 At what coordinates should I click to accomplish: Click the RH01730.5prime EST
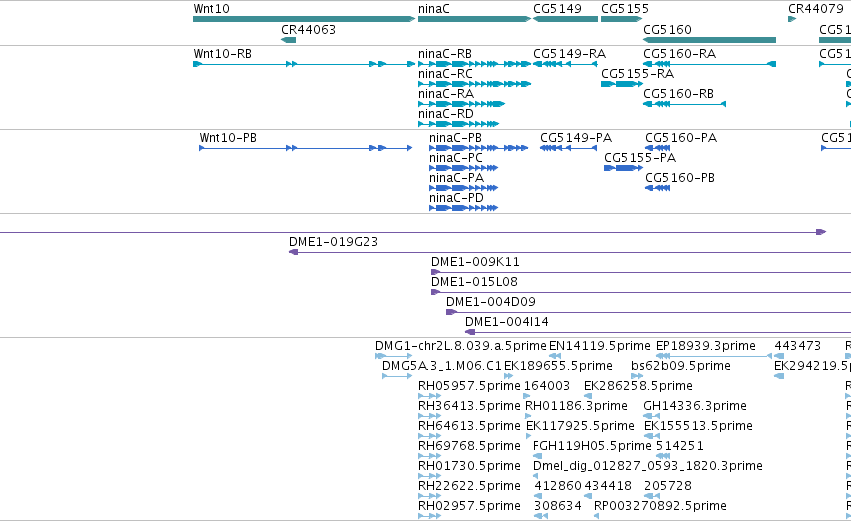pos(429,476)
